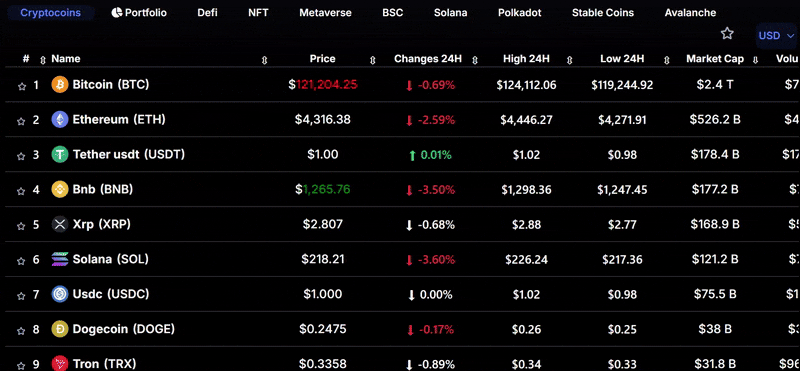
Task: Open the Bnb (BNB) link
Action: click(x=103, y=189)
